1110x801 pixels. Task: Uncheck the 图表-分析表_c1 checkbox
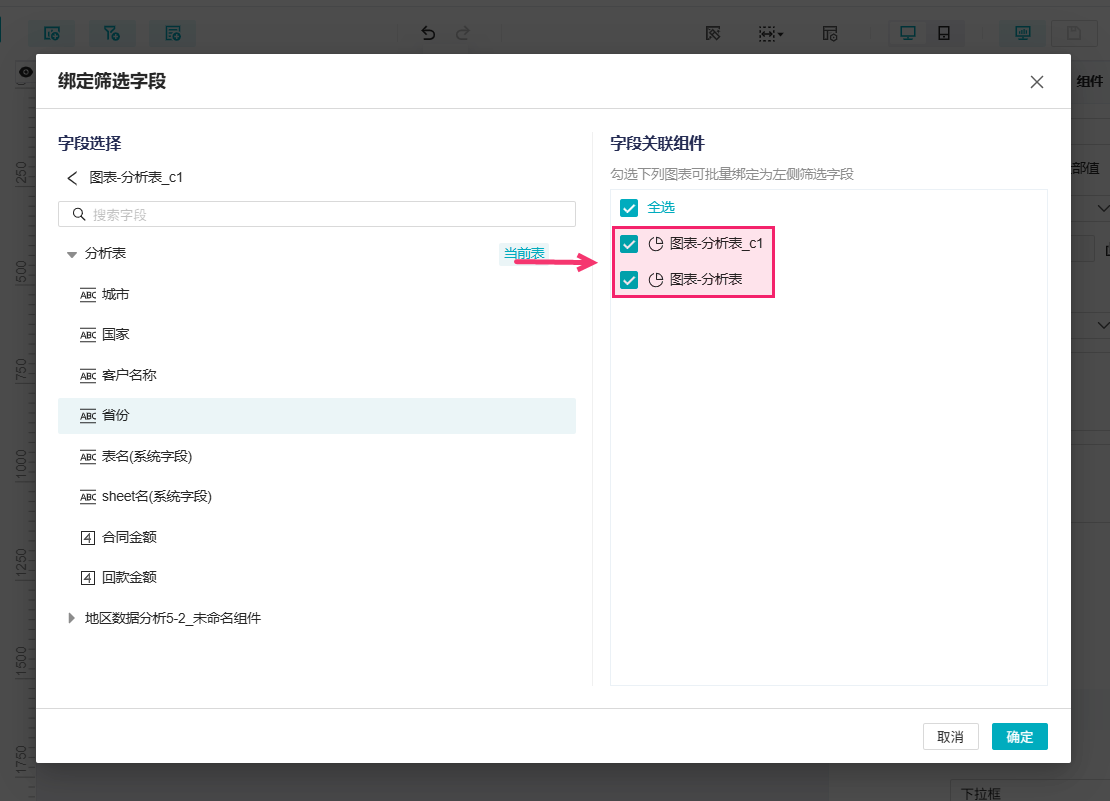[629, 244]
